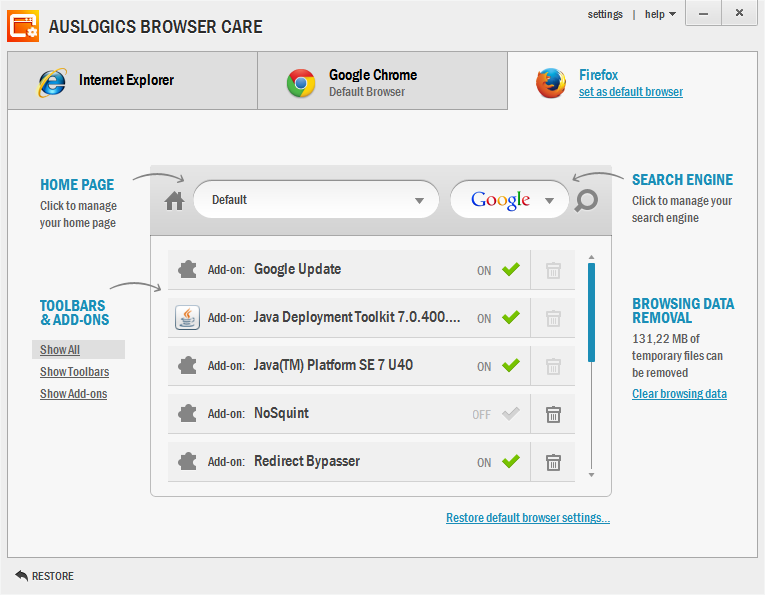Open the Default home page dropdown
Viewport: 765px width, 595px height.
[316, 200]
